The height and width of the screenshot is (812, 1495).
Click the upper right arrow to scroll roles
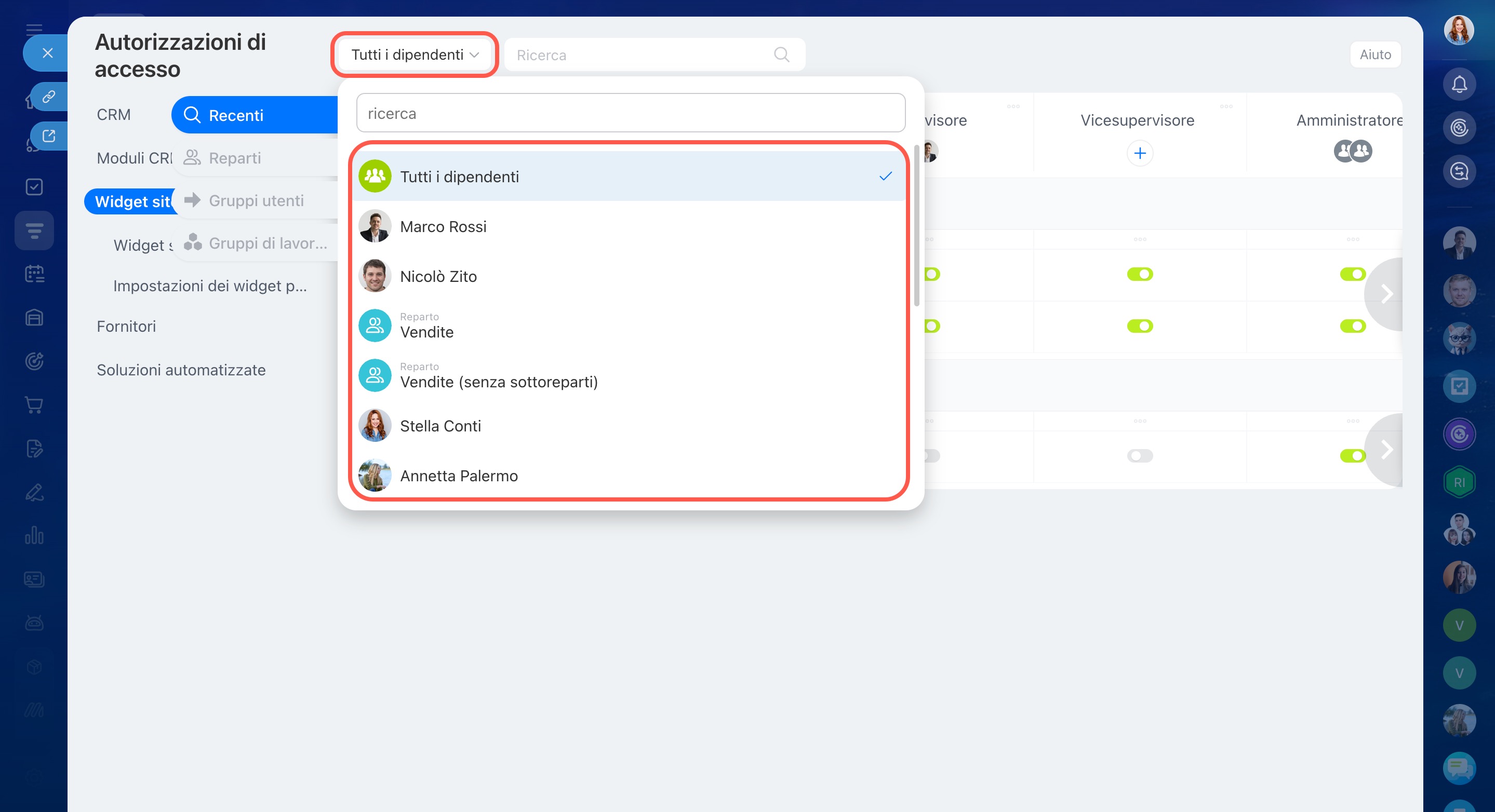[x=1386, y=294]
